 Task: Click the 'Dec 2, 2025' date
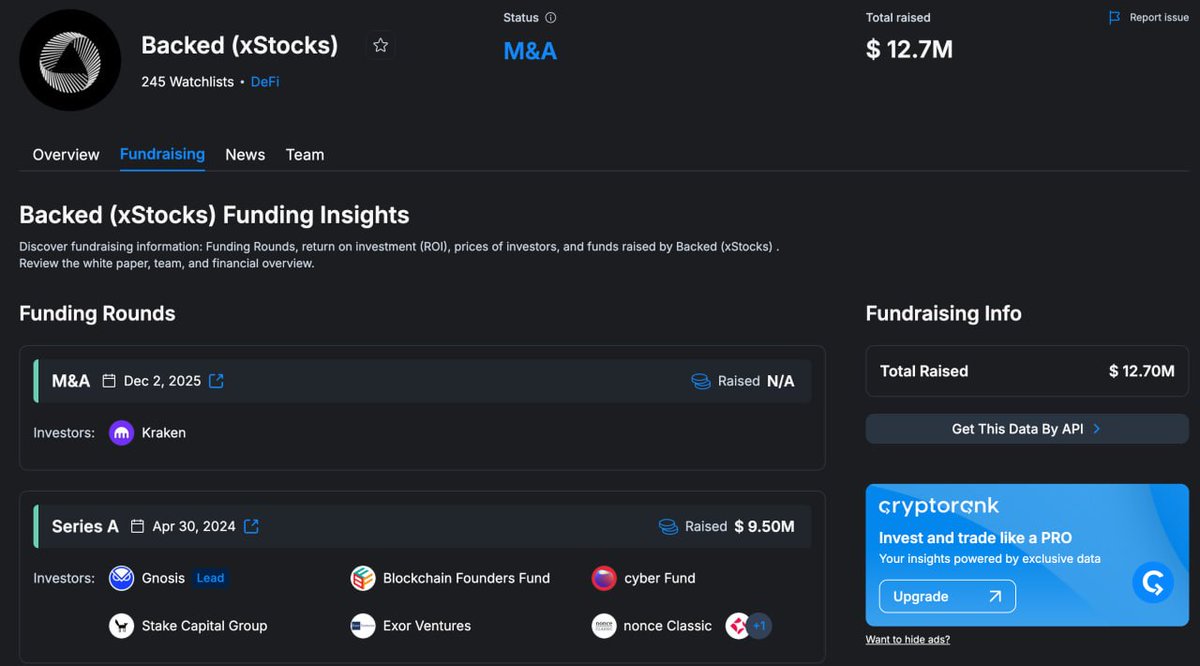[162, 381]
